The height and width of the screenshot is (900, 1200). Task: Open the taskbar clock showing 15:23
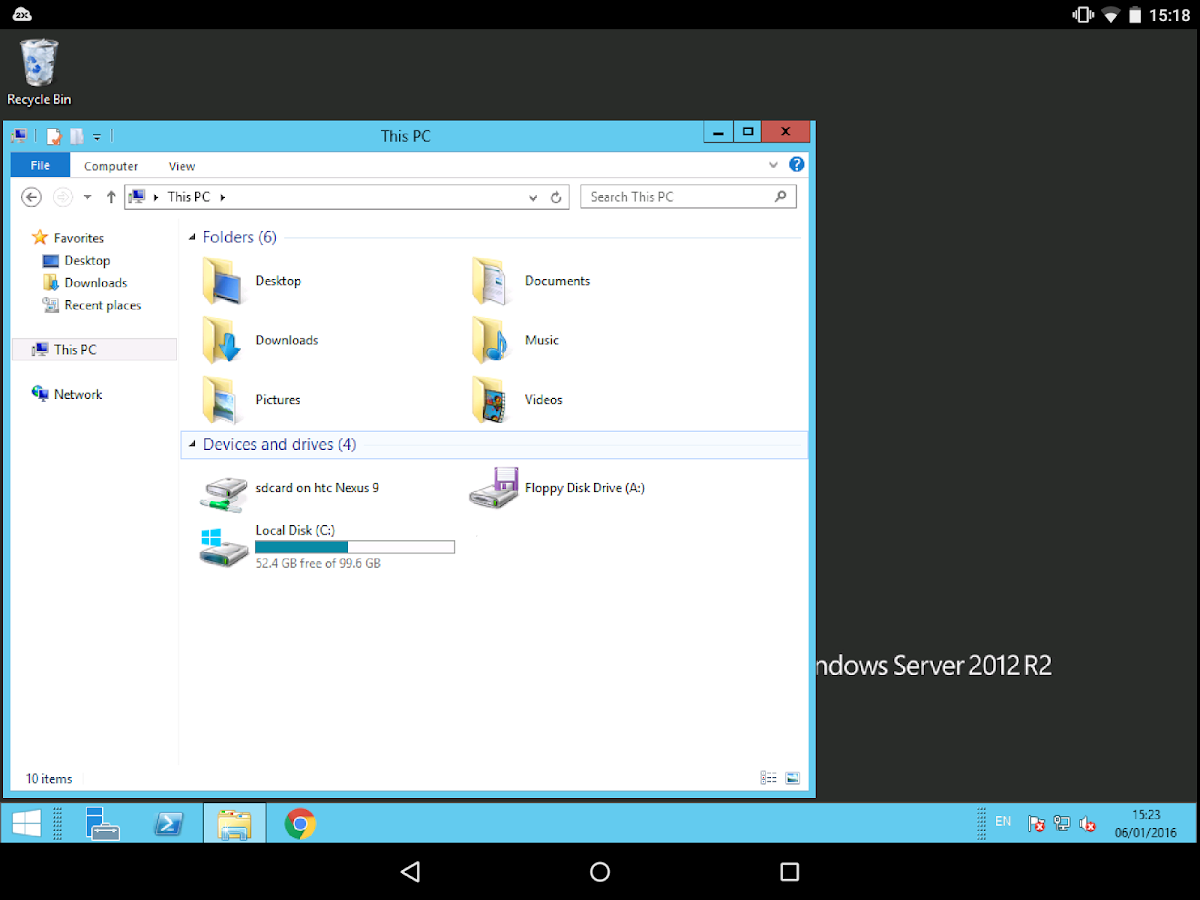point(1146,823)
